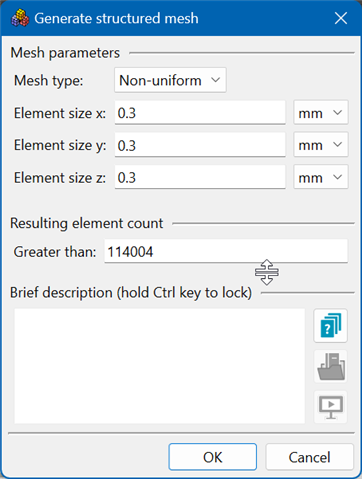362x479 pixels.
Task: Click the grey folder files icon
Action: click(x=330, y=366)
